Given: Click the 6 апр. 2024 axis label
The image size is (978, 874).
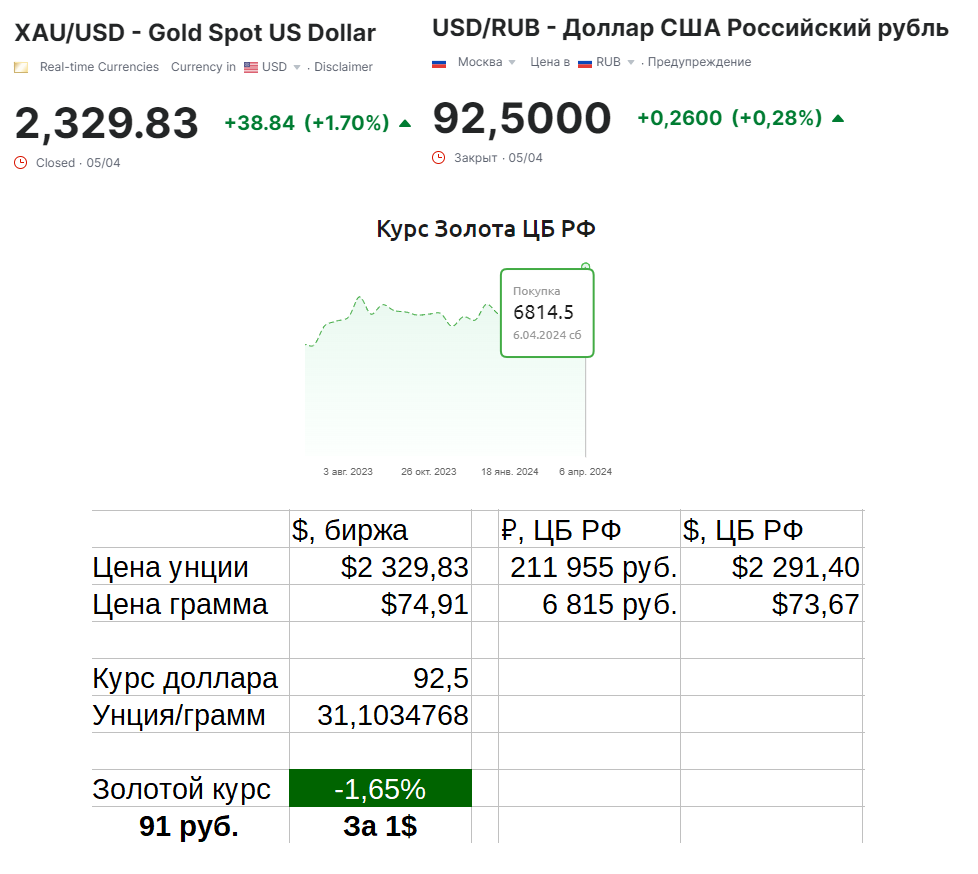Looking at the screenshot, I should (x=585, y=472).
